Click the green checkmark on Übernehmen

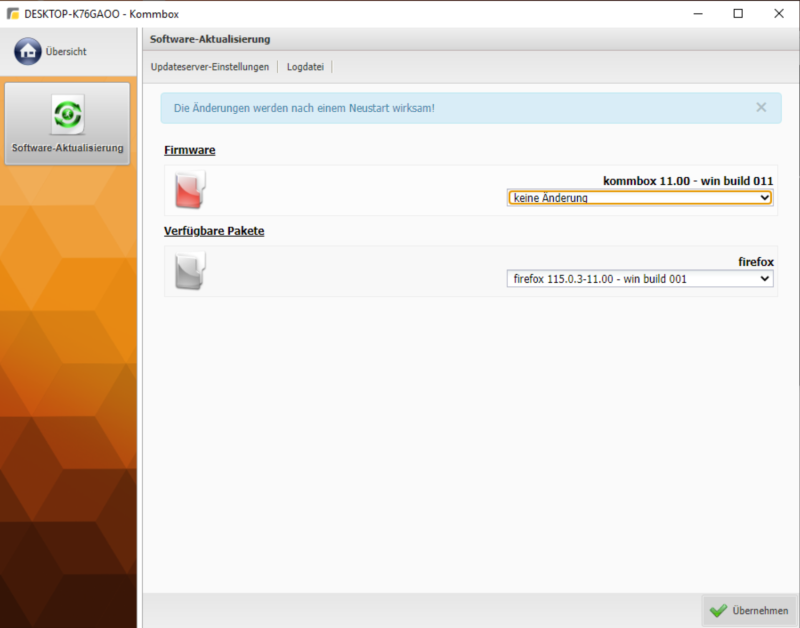(718, 610)
